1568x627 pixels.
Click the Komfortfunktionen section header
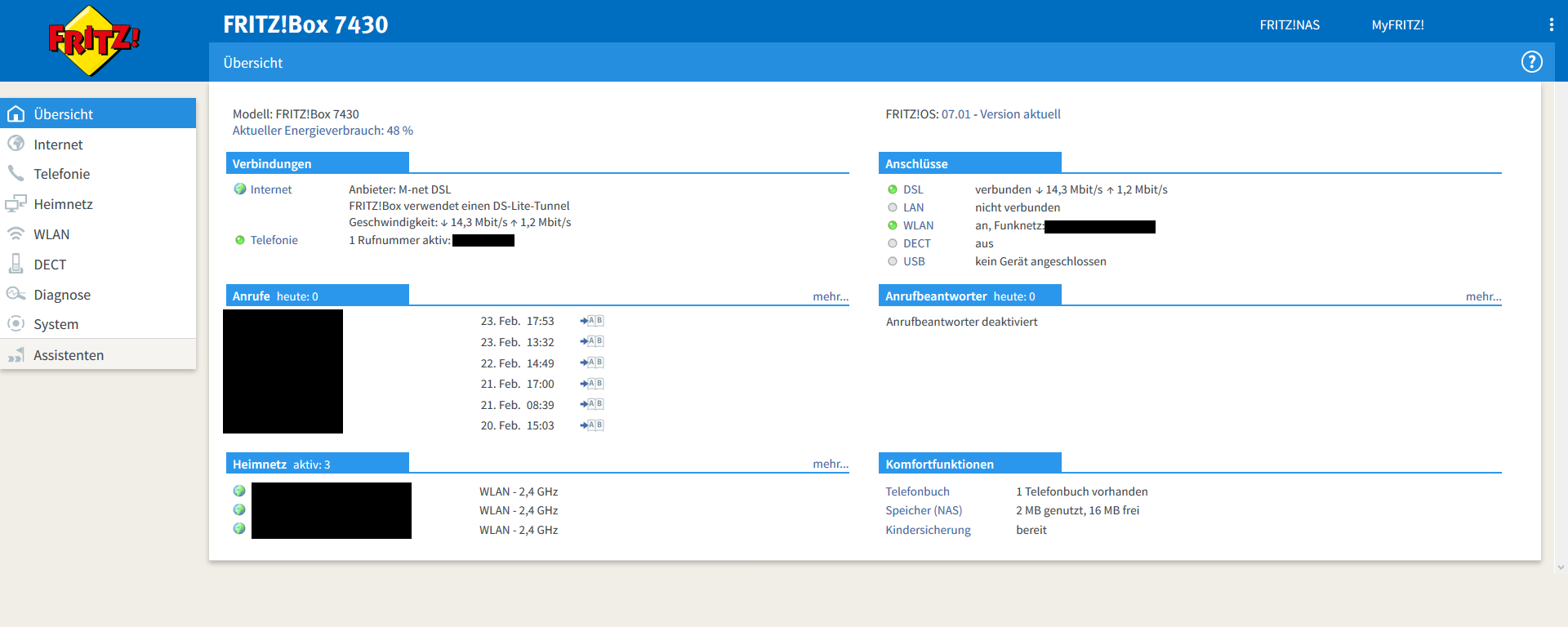click(969, 464)
